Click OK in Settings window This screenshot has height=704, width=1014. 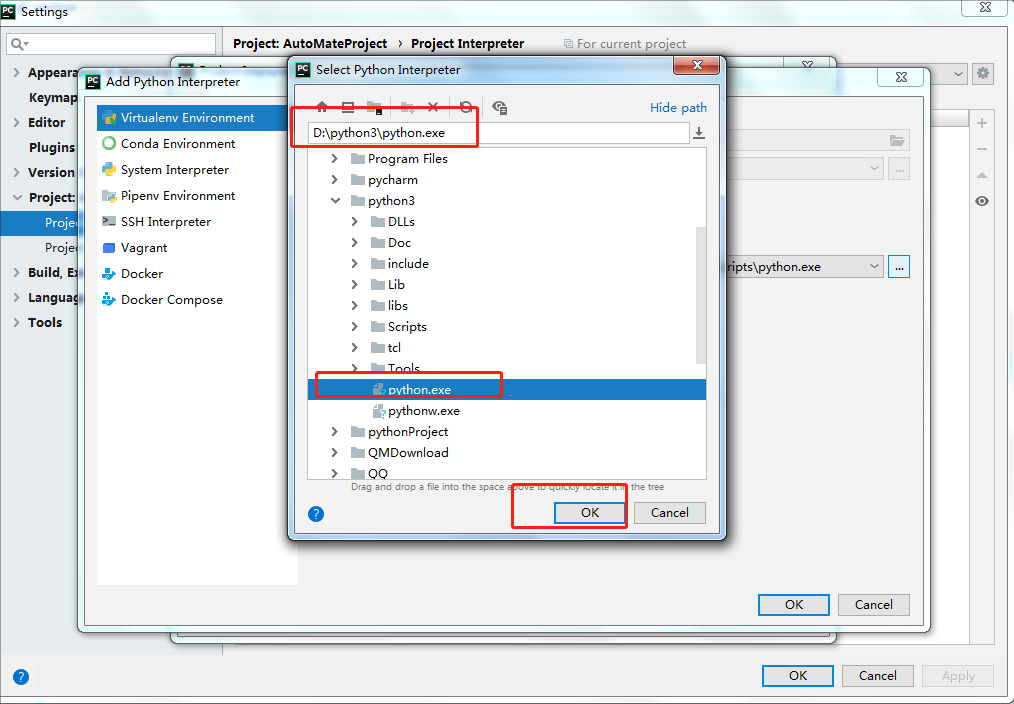click(x=797, y=676)
